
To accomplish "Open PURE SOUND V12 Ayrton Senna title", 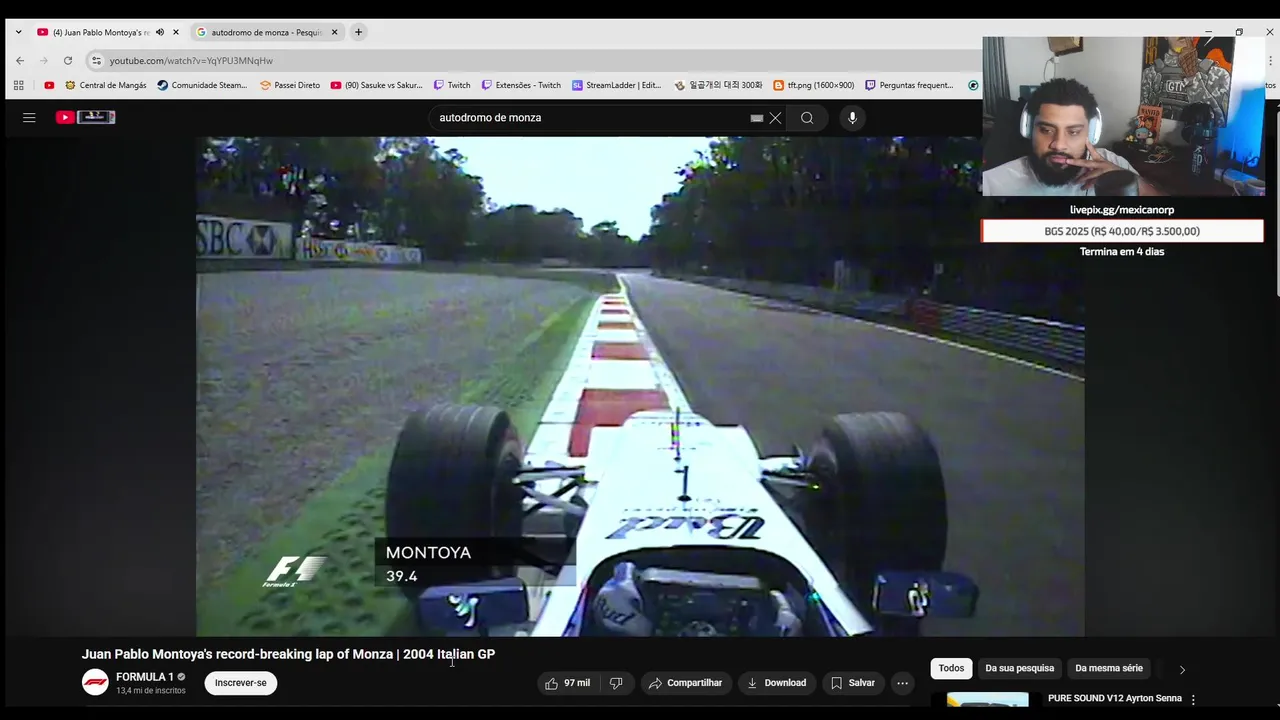I will pos(1114,698).
